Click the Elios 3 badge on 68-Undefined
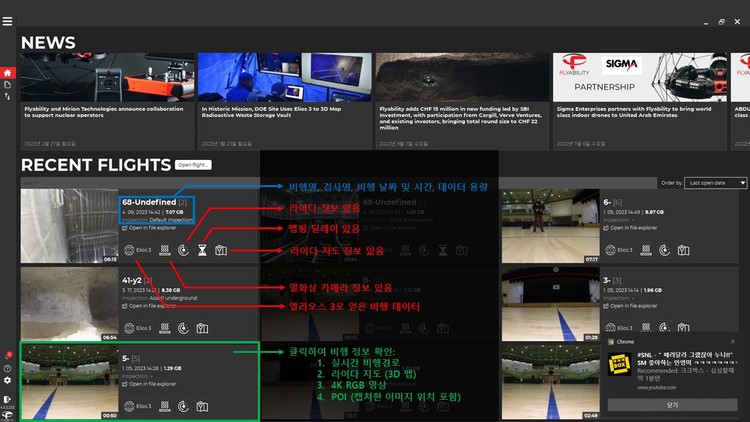Screen dimensions: 750x422 (x=138, y=250)
